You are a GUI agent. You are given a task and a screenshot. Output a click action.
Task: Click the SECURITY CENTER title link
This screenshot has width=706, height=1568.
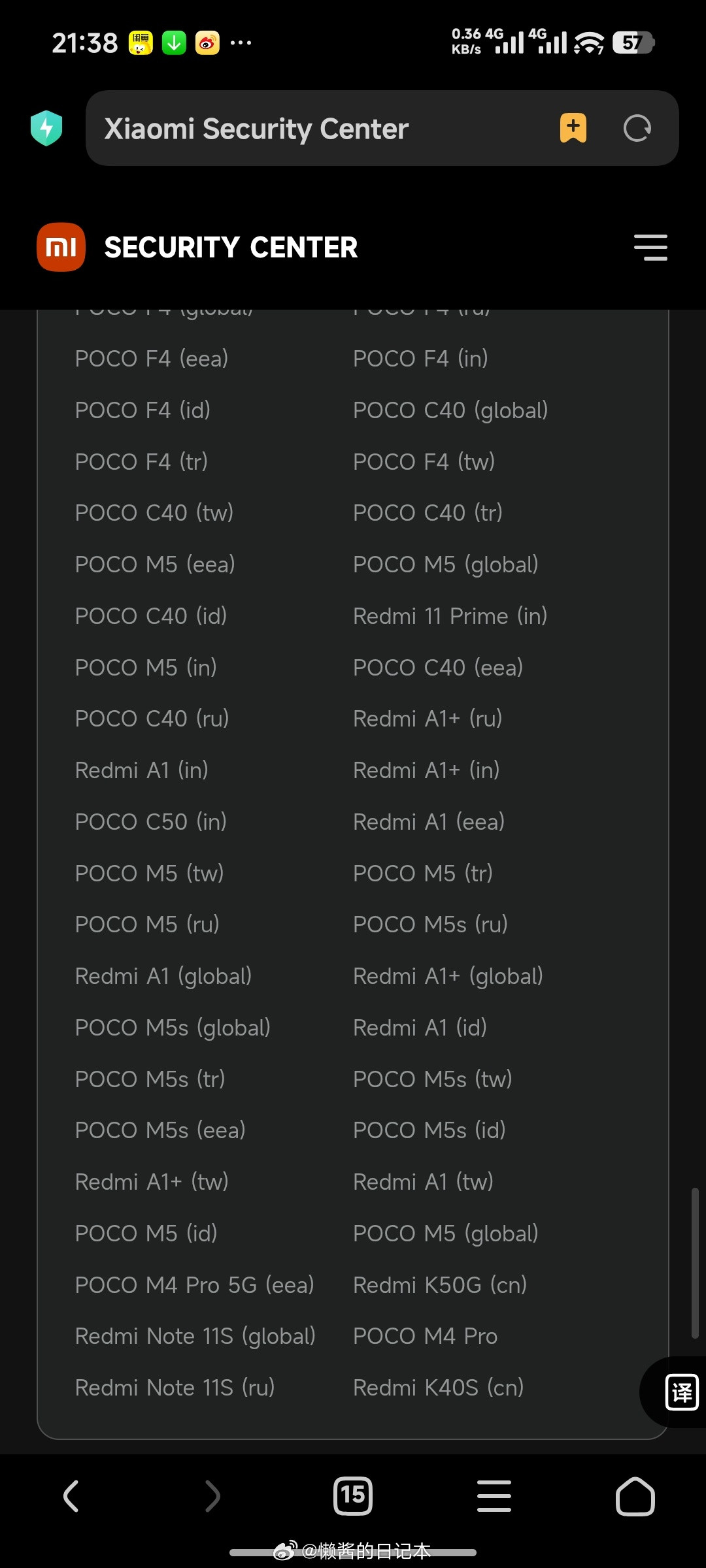pyautogui.click(x=231, y=248)
